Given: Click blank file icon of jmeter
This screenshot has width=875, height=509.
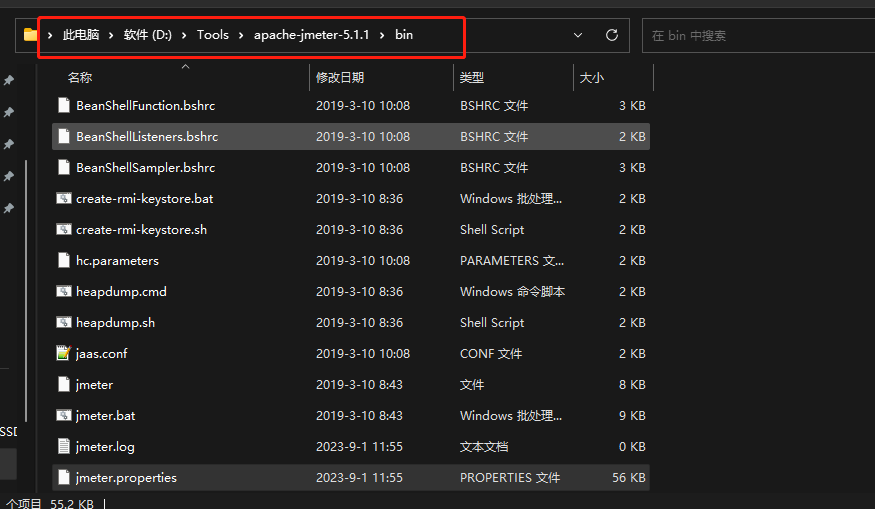Looking at the screenshot, I should coord(64,385).
